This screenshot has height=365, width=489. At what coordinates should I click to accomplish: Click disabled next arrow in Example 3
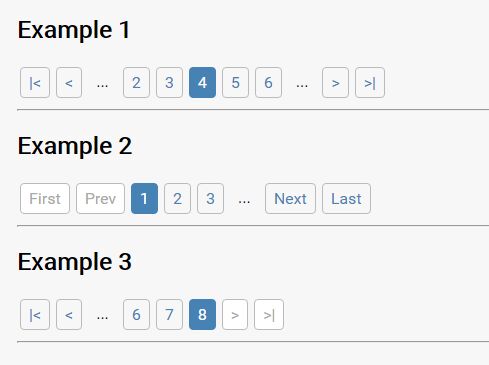235,315
